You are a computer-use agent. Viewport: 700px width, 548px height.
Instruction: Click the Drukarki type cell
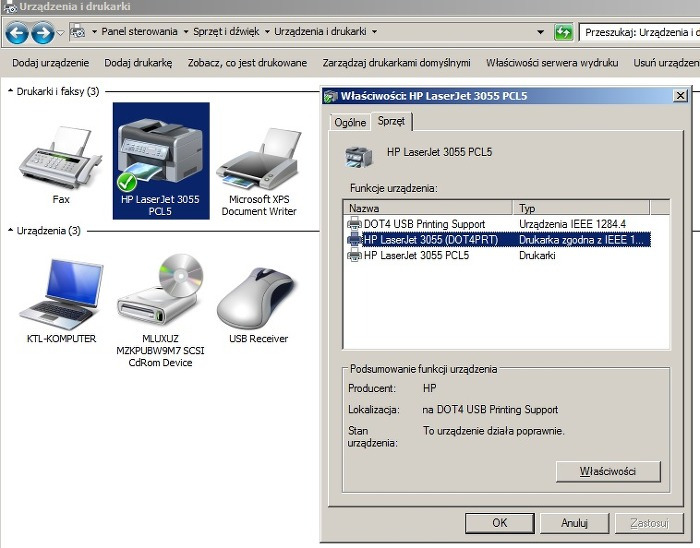(537, 255)
